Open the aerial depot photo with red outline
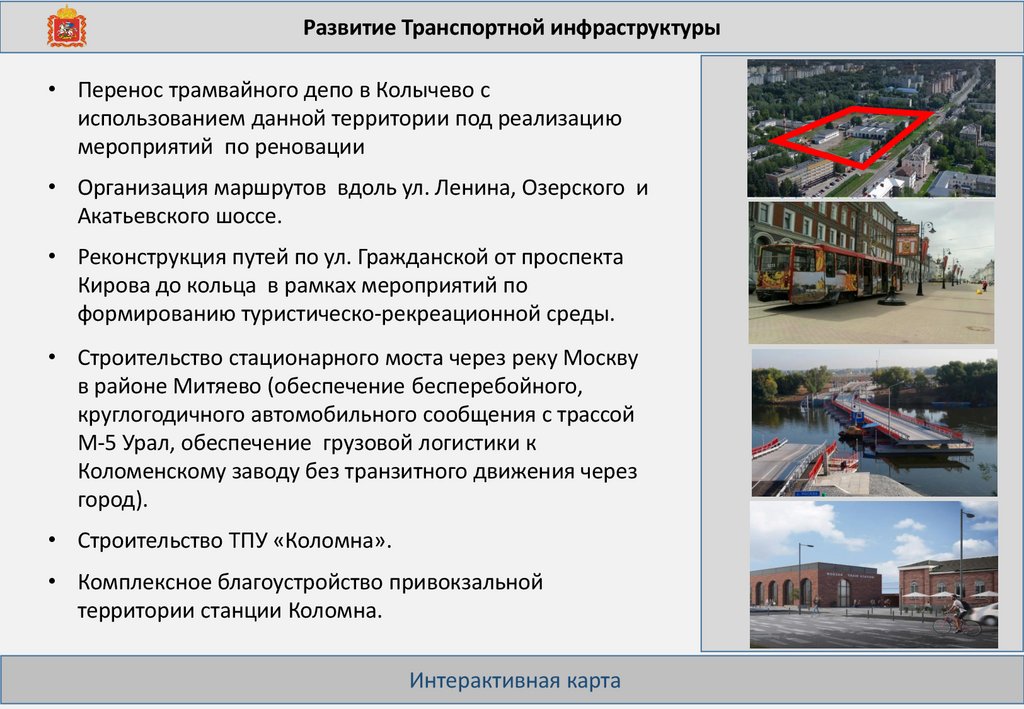Viewport: 1024px width, 709px height. pyautogui.click(x=871, y=128)
